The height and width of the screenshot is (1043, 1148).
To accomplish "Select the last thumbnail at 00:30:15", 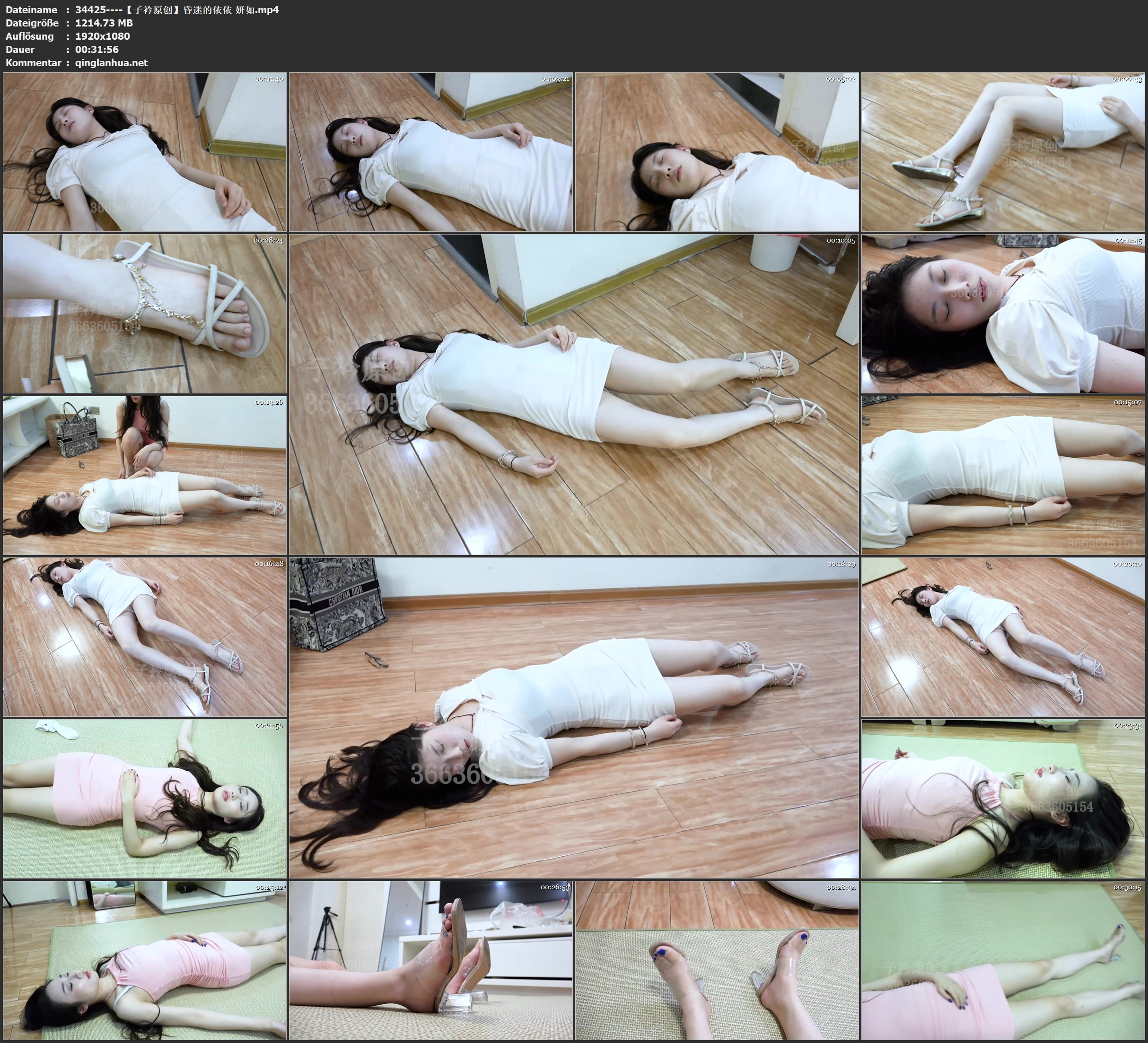I will click(x=1003, y=960).
